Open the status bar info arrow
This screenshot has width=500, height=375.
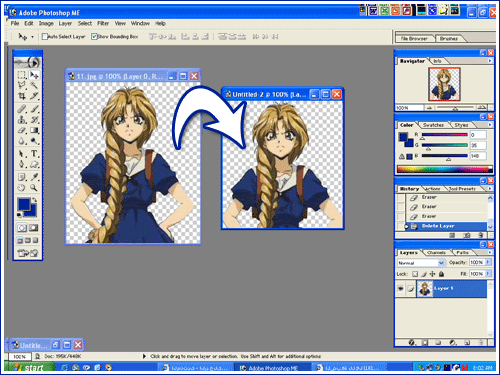pyautogui.click(x=144, y=356)
